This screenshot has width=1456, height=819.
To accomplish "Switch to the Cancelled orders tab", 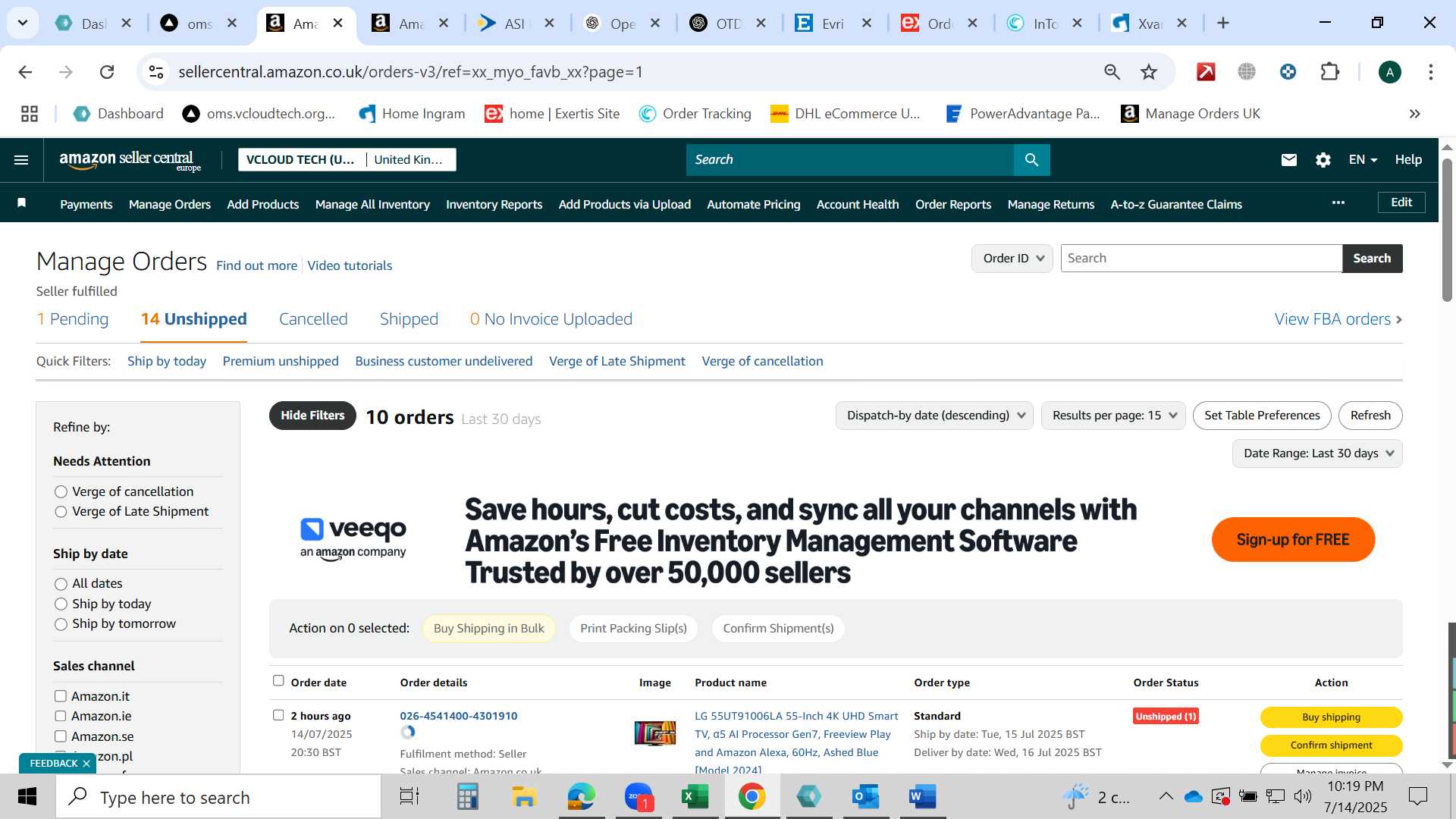I will [x=313, y=319].
